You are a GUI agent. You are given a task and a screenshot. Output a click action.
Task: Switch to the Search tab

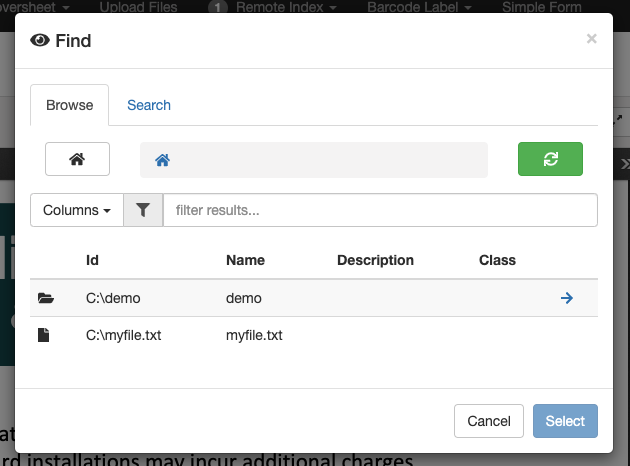pyautogui.click(x=149, y=105)
